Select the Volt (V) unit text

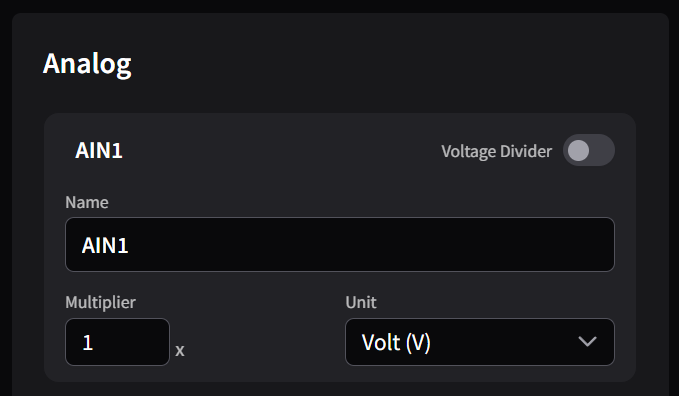pyautogui.click(x=396, y=343)
